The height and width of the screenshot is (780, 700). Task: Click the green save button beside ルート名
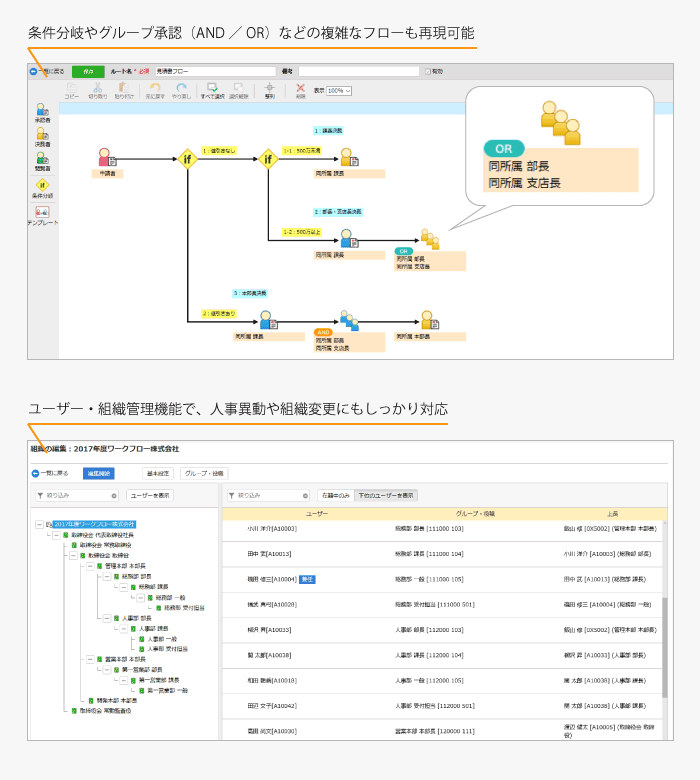(87, 72)
